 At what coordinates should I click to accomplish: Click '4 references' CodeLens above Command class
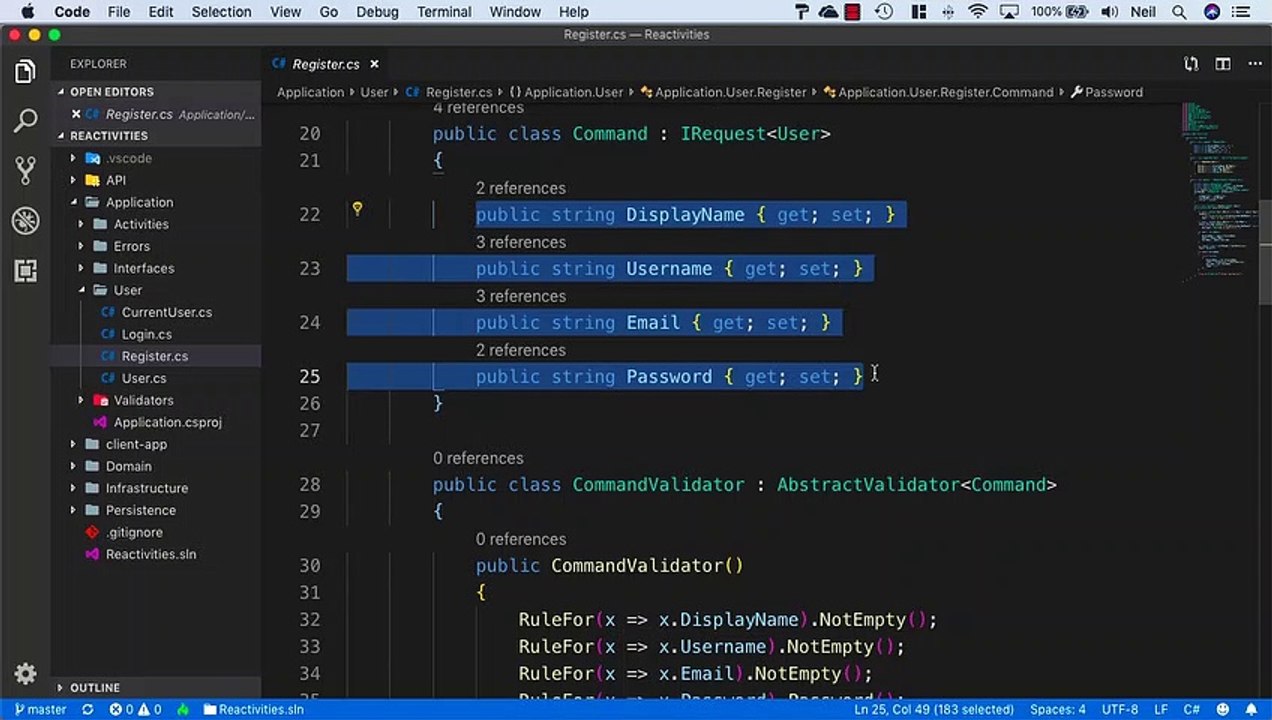(x=478, y=108)
